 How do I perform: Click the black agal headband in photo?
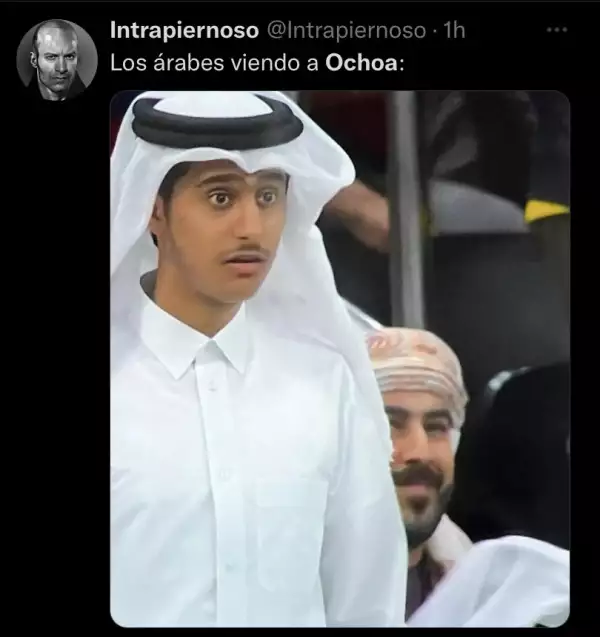pos(217,121)
